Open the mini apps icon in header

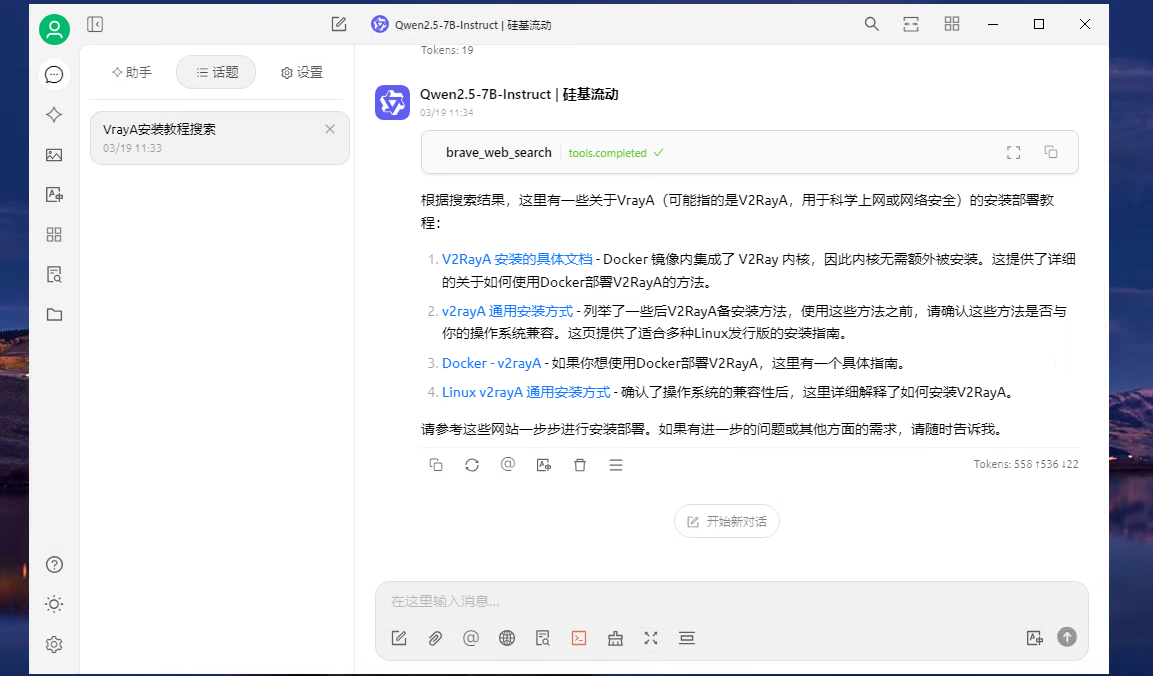[x=952, y=24]
